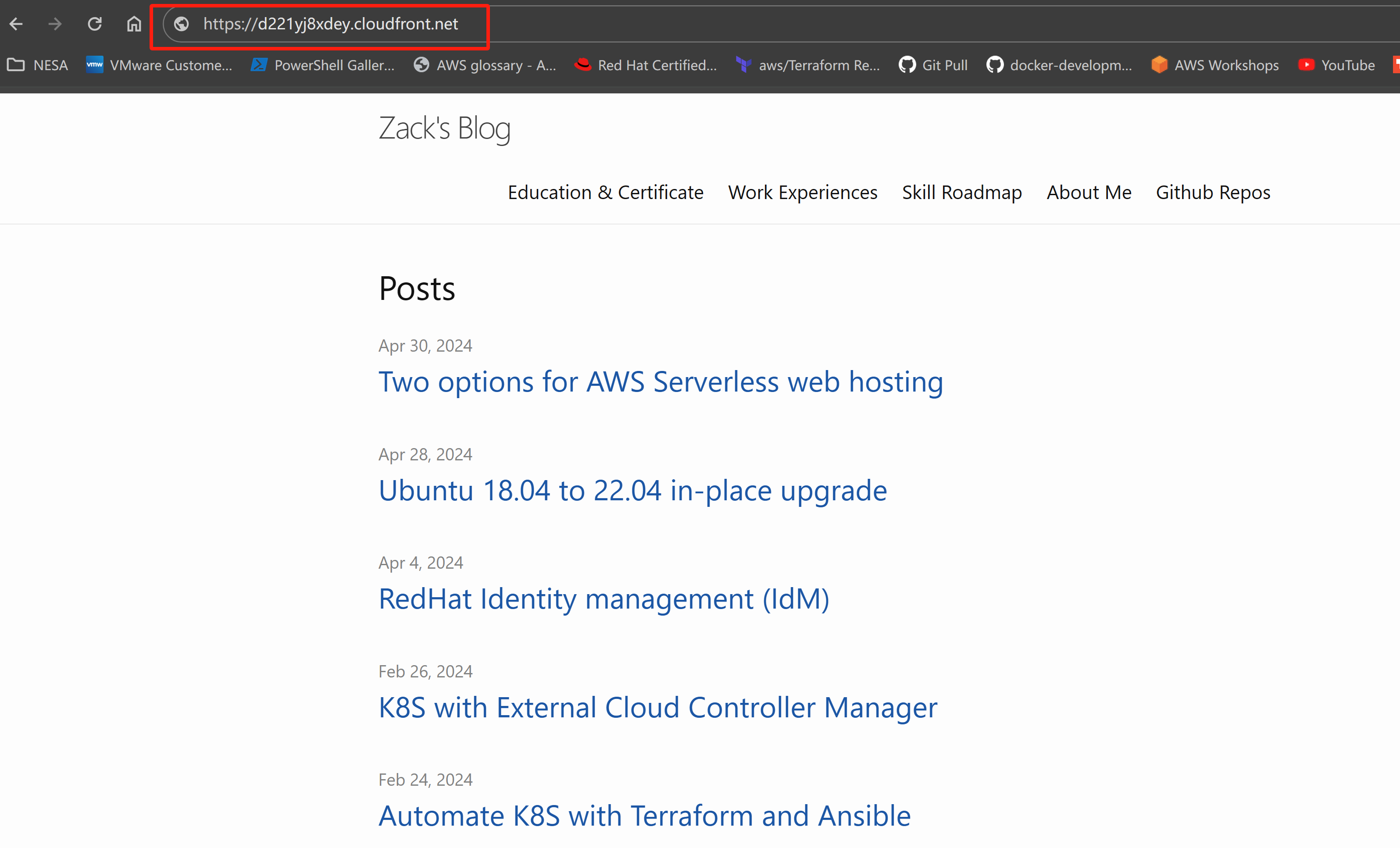Open the docker-development GitHub bookmark

tap(1060, 65)
